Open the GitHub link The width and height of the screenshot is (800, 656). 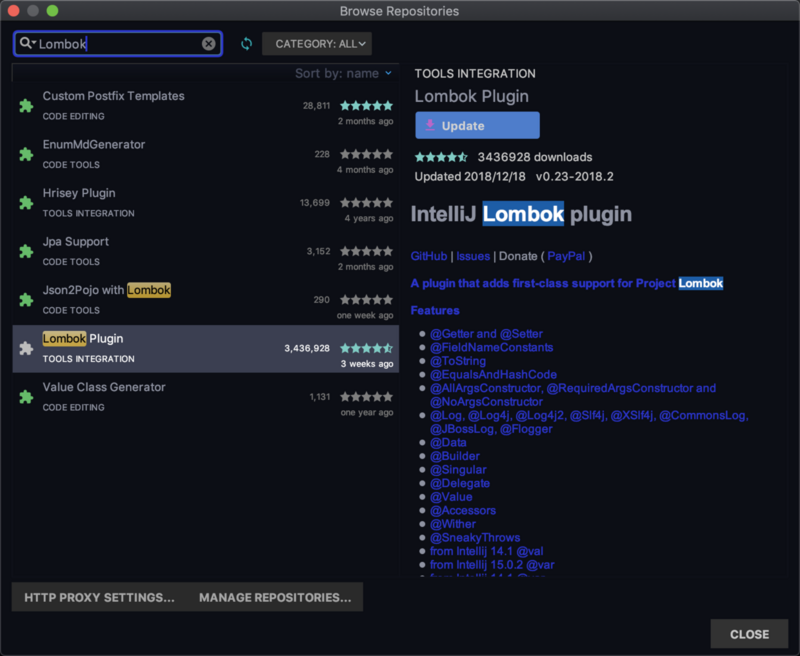tap(429, 256)
